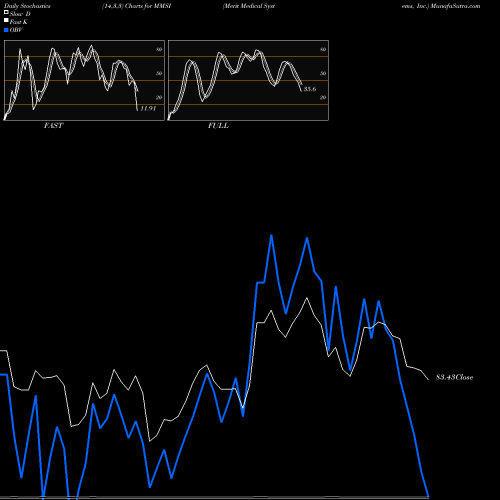Image resolution: width=500 pixels, height=500 pixels.
Task: Click the 80 level label in FAST chart
Action: pos(159,50)
